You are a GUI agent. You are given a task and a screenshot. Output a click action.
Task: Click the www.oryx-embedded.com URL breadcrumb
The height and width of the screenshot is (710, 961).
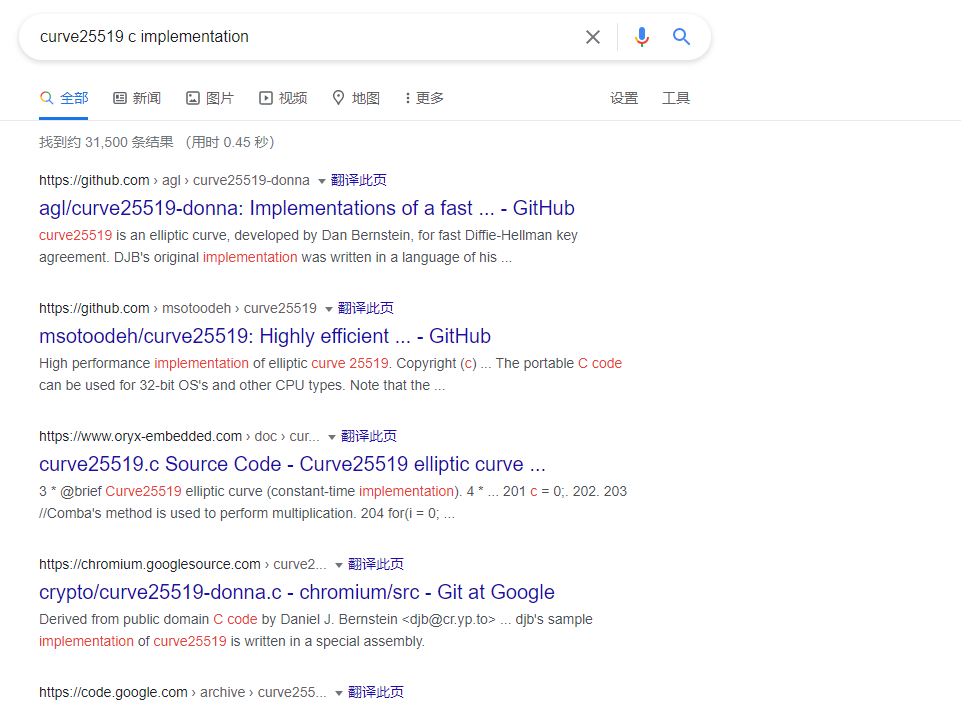[179, 437]
